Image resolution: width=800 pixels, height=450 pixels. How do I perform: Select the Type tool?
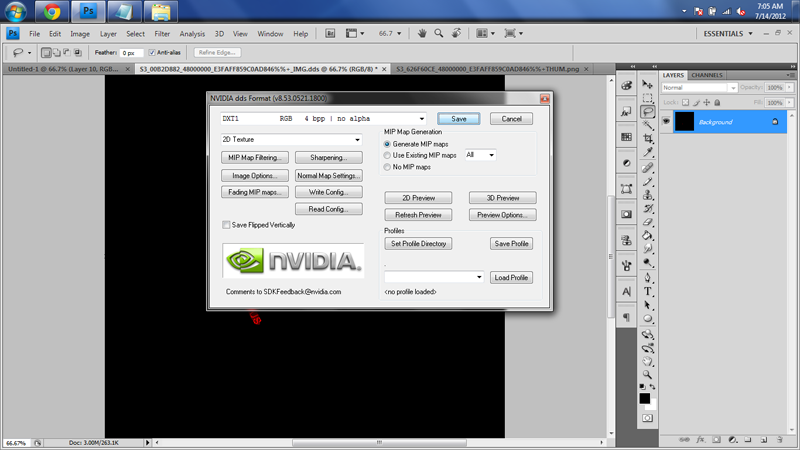[x=647, y=291]
